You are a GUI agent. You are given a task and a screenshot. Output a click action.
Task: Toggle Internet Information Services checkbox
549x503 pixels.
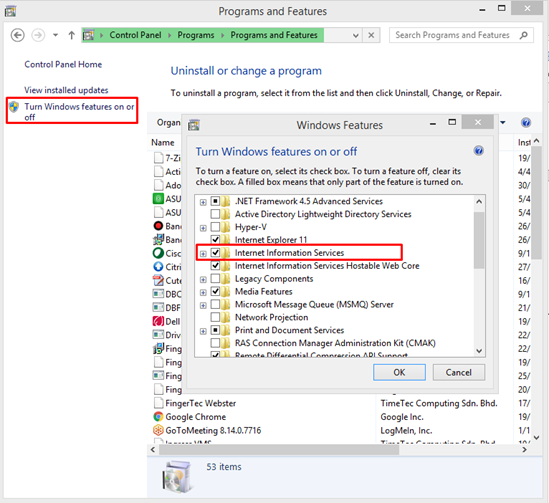215,253
